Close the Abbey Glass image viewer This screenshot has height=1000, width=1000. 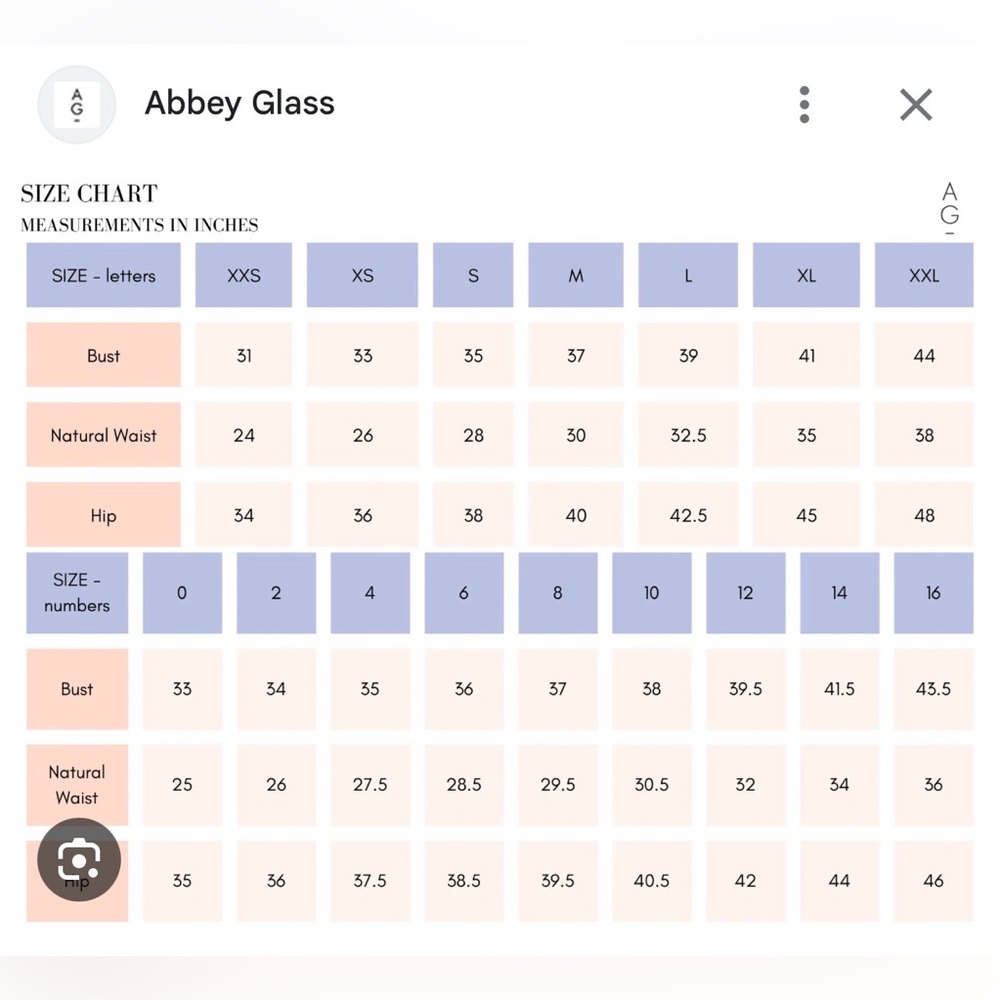coord(916,105)
